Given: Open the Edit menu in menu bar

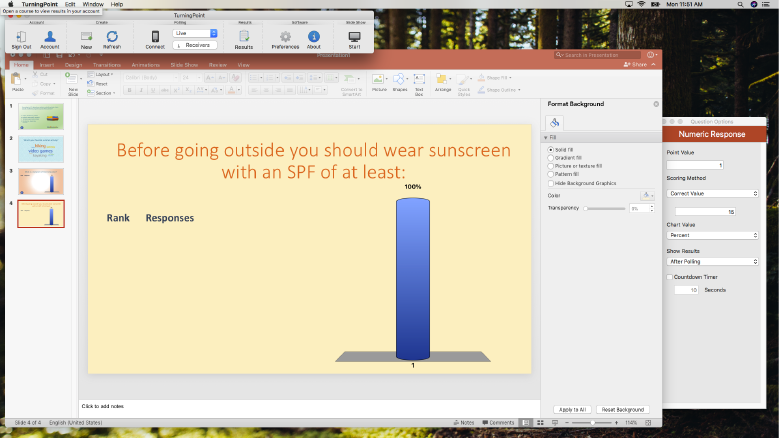Looking at the screenshot, I should point(70,4).
